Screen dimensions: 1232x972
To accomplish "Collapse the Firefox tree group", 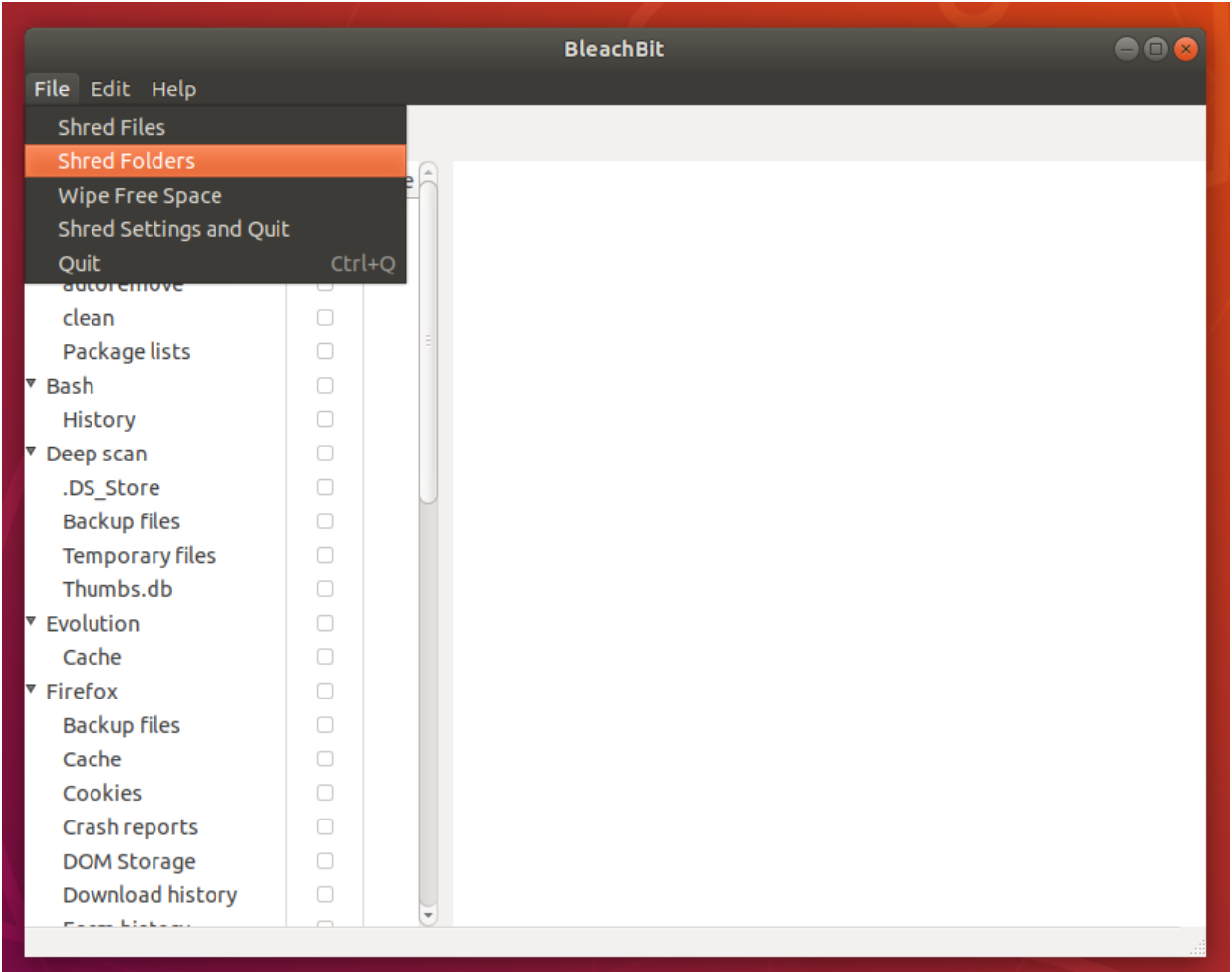I will point(31,690).
